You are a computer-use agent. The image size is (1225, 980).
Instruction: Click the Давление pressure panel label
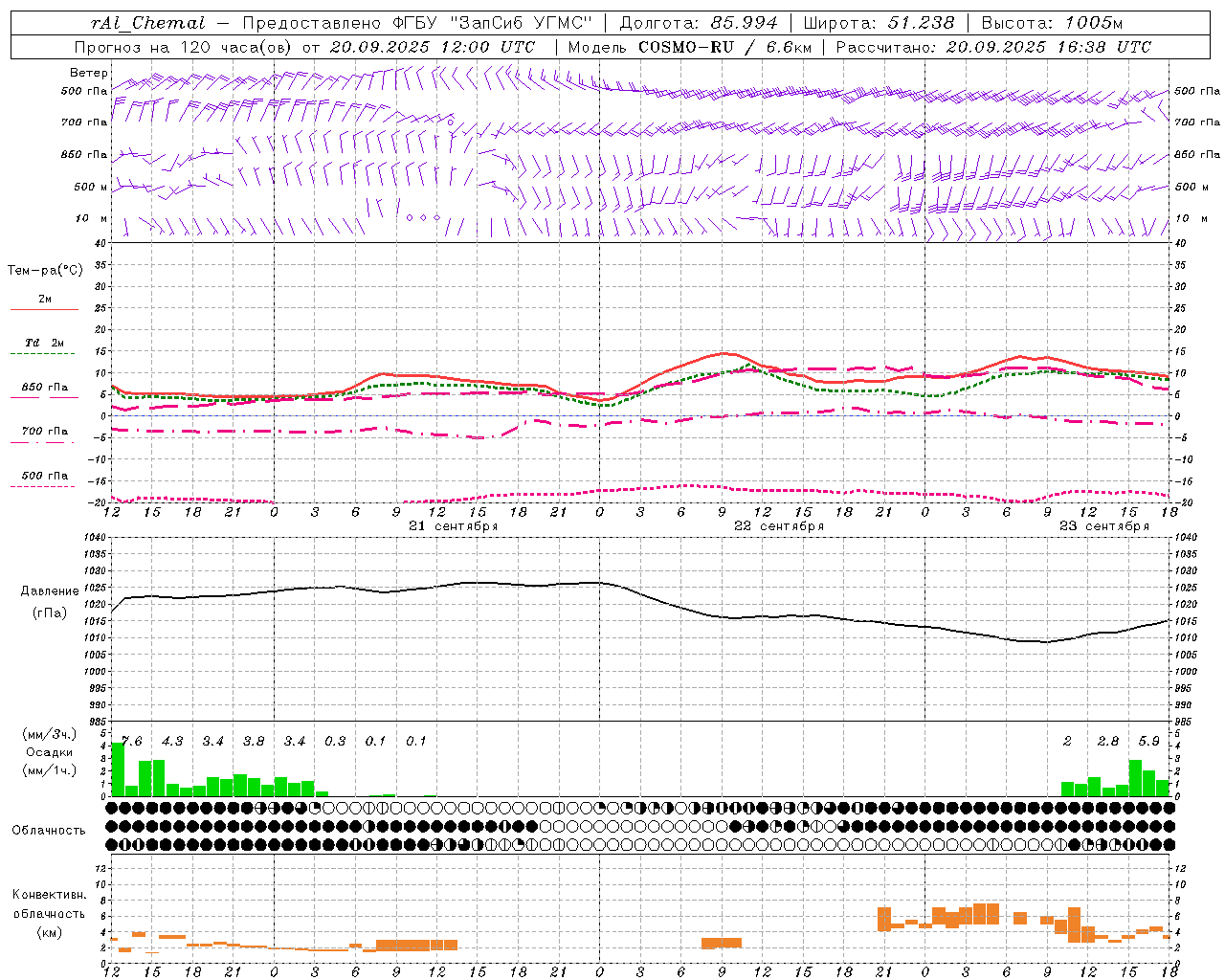[50, 592]
